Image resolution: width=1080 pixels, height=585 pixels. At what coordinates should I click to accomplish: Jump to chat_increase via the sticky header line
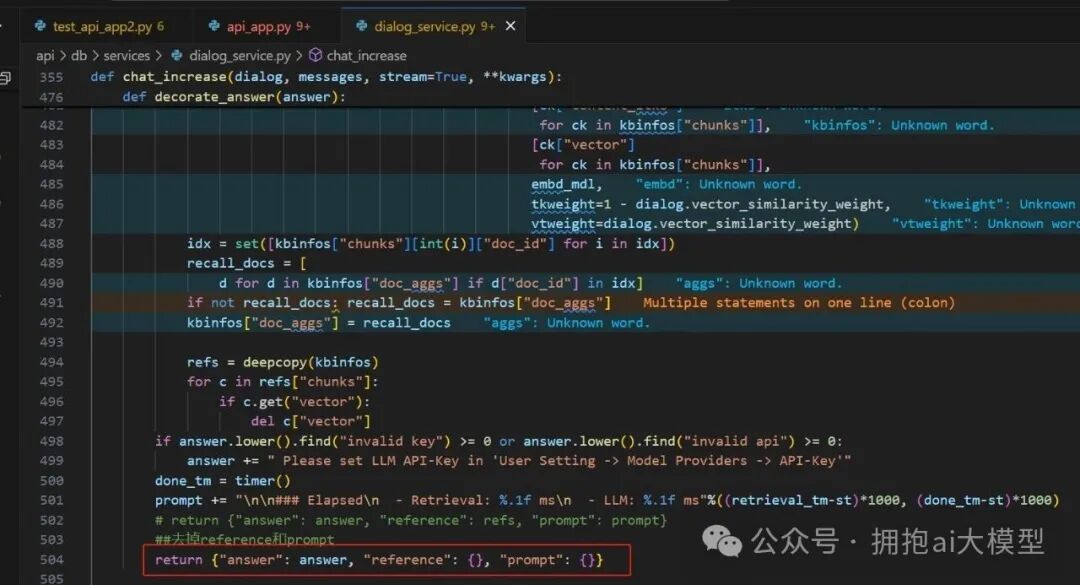coord(175,76)
